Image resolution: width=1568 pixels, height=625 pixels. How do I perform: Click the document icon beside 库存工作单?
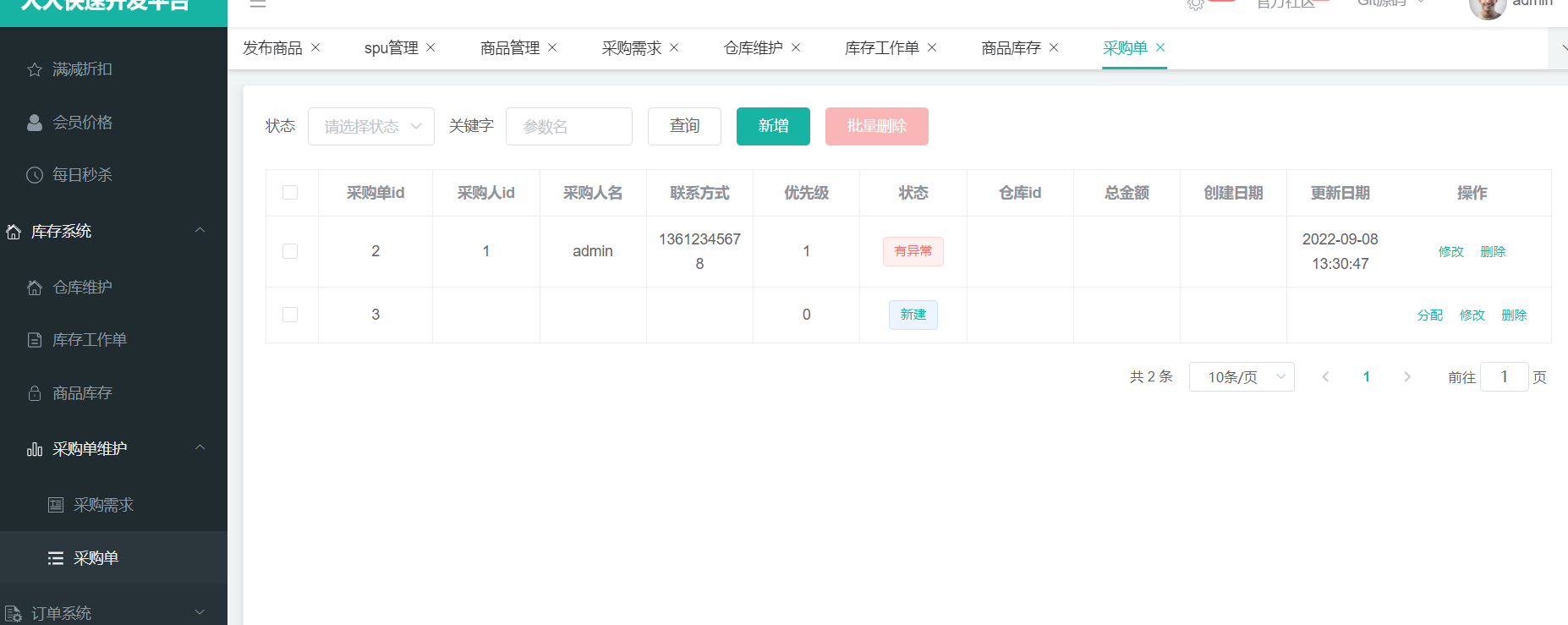pos(35,340)
